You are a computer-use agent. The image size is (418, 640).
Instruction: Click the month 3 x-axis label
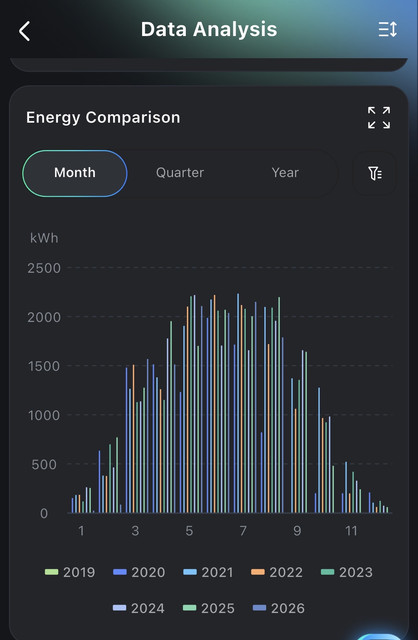click(x=135, y=531)
